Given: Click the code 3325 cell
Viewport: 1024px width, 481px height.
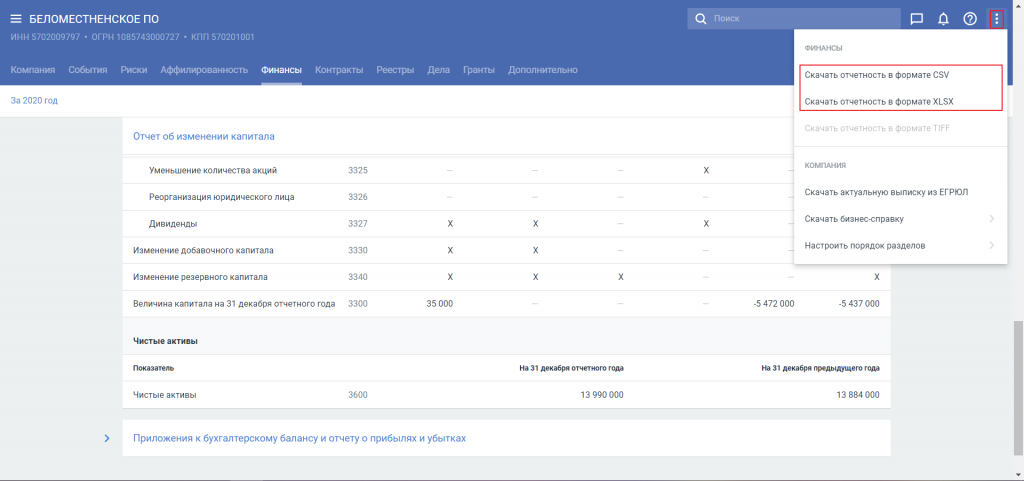Looking at the screenshot, I should (358, 170).
